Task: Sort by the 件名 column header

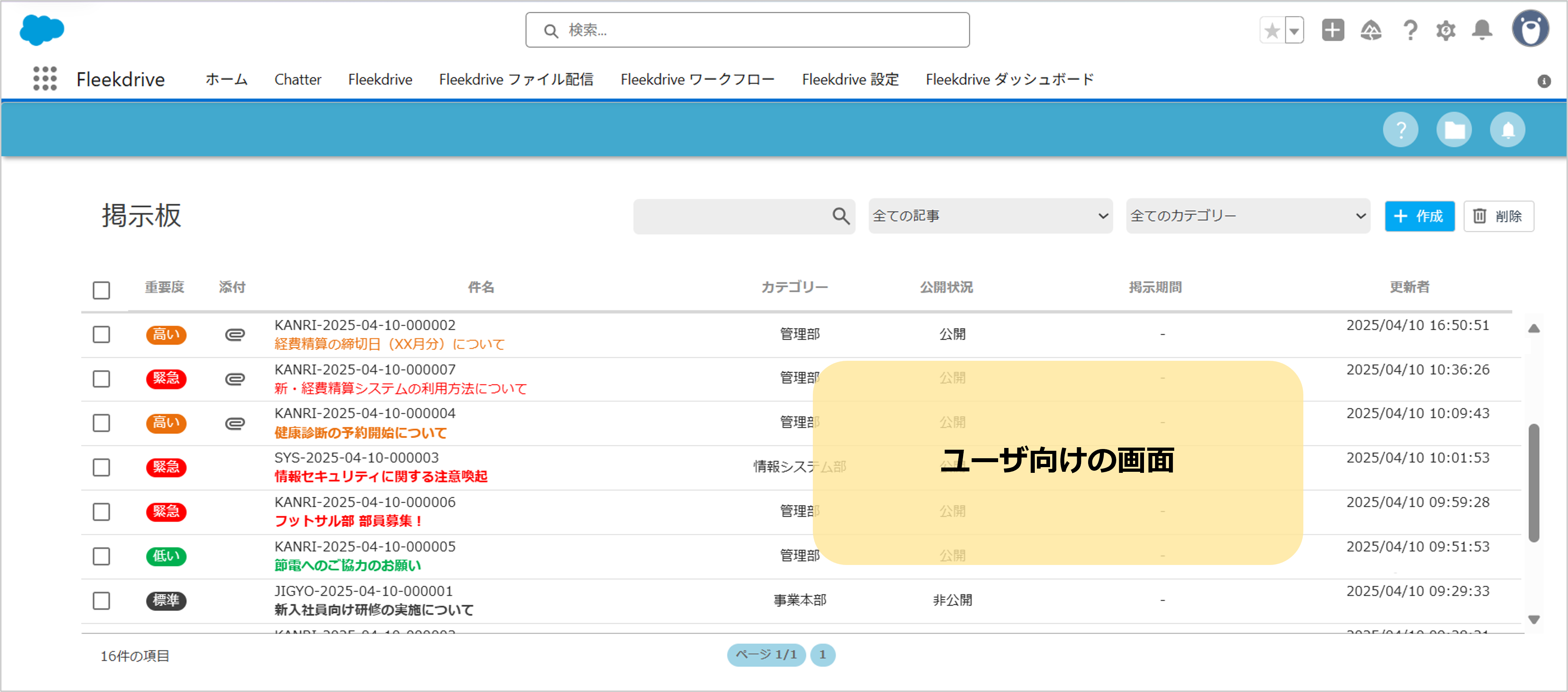Action: (481, 287)
